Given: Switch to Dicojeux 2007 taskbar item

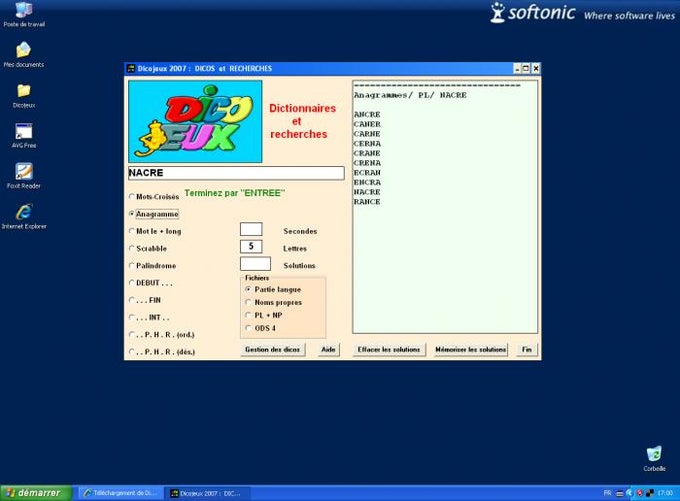Looking at the screenshot, I should point(210,493).
